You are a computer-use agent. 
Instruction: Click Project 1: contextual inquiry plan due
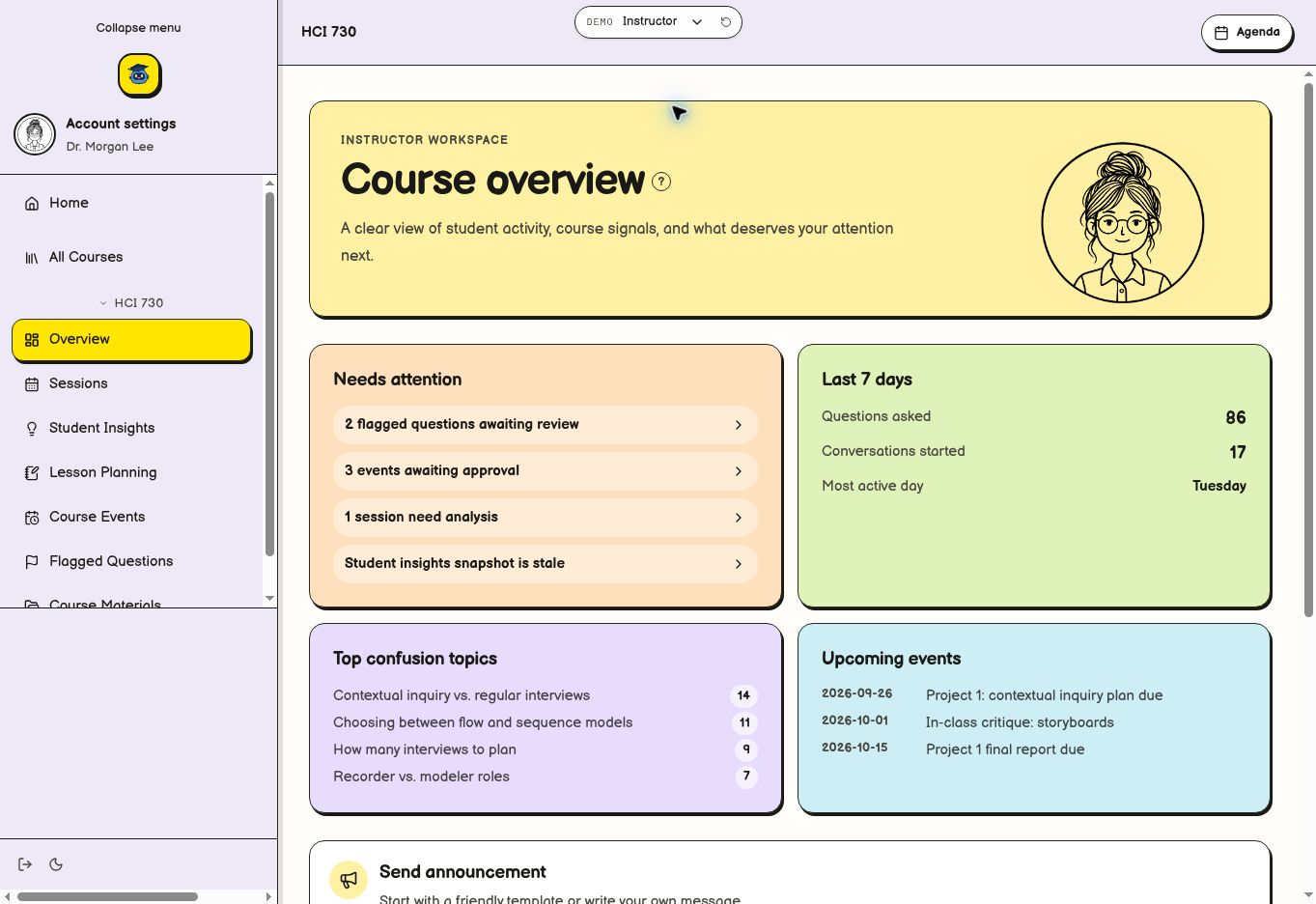point(1044,695)
